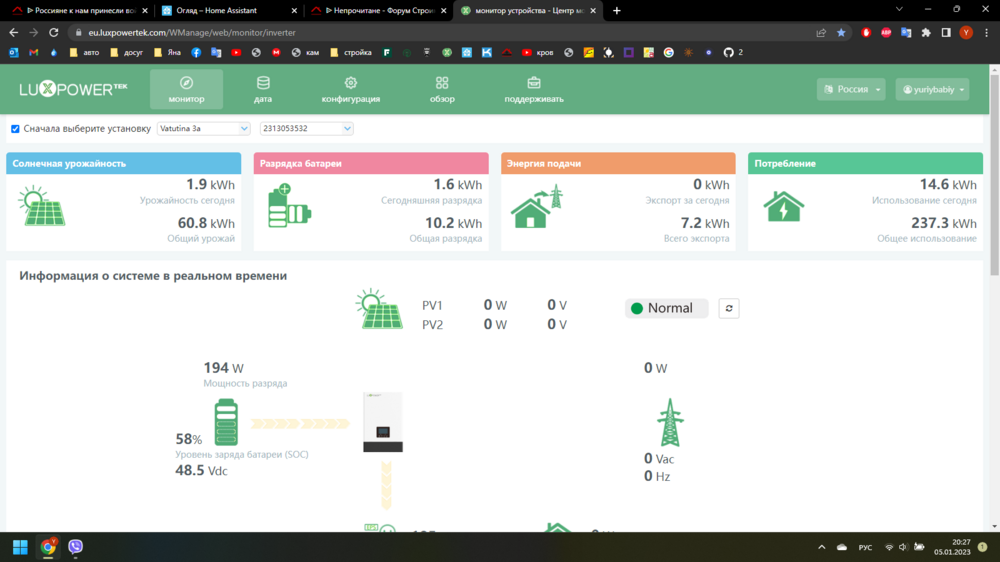Open the 'кам' bookmark
Screen dimensions: 1000x562
[x=305, y=52]
